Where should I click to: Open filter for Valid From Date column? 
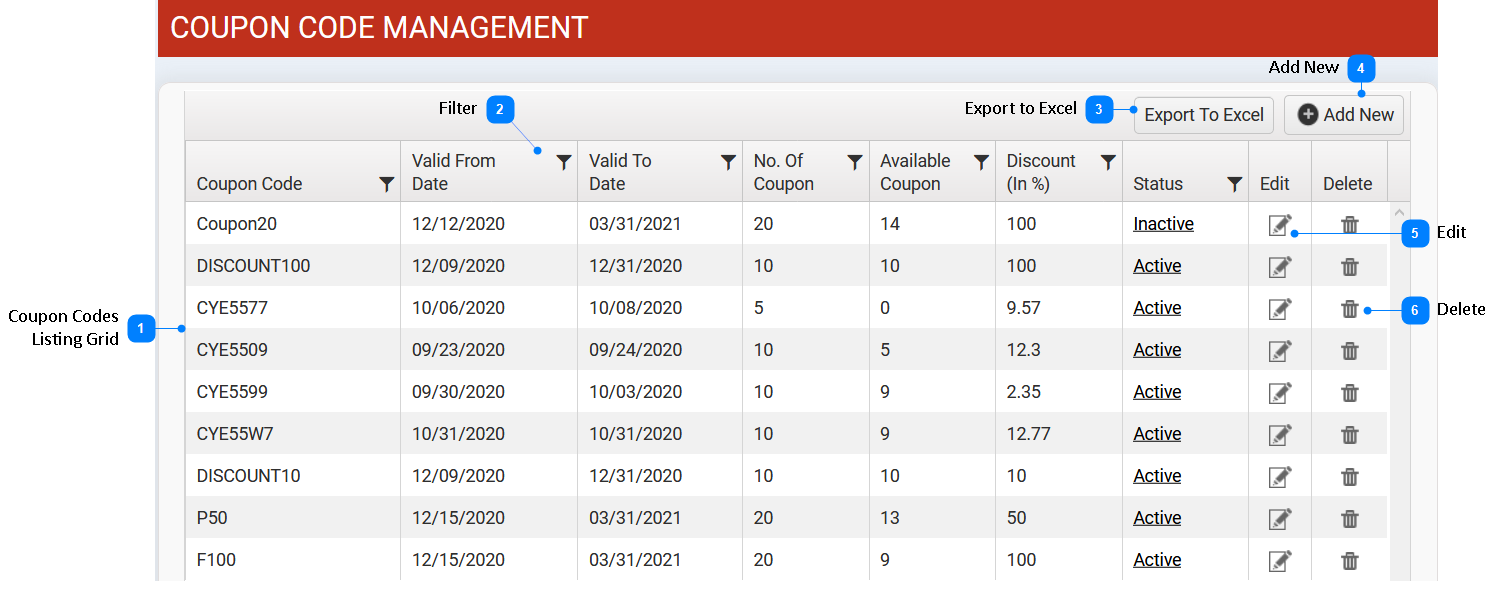coord(564,162)
